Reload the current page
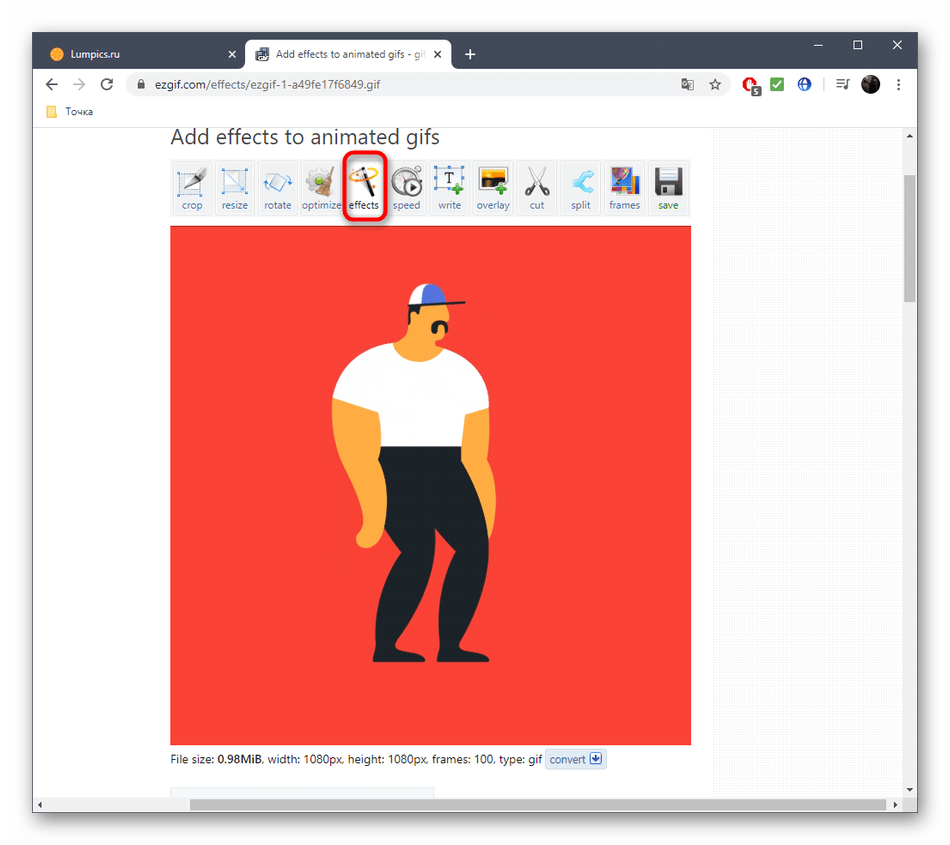 (x=107, y=85)
